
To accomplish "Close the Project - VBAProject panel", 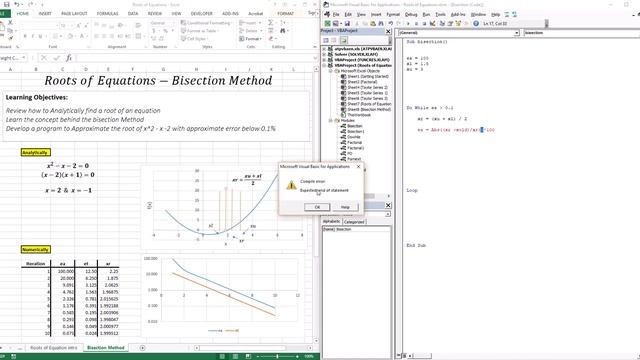I will (388, 31).
